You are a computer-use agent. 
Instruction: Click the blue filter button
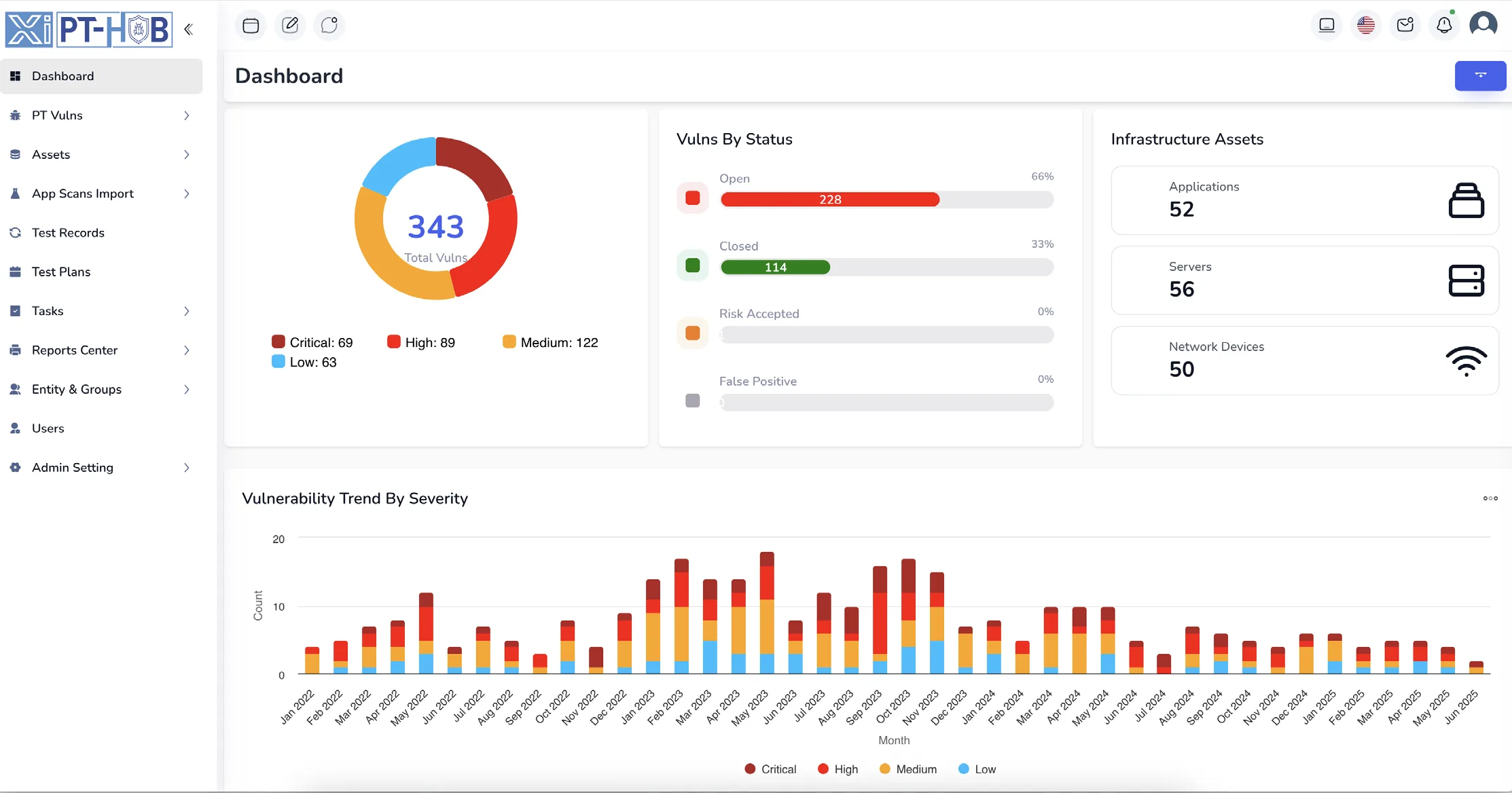coord(1480,75)
